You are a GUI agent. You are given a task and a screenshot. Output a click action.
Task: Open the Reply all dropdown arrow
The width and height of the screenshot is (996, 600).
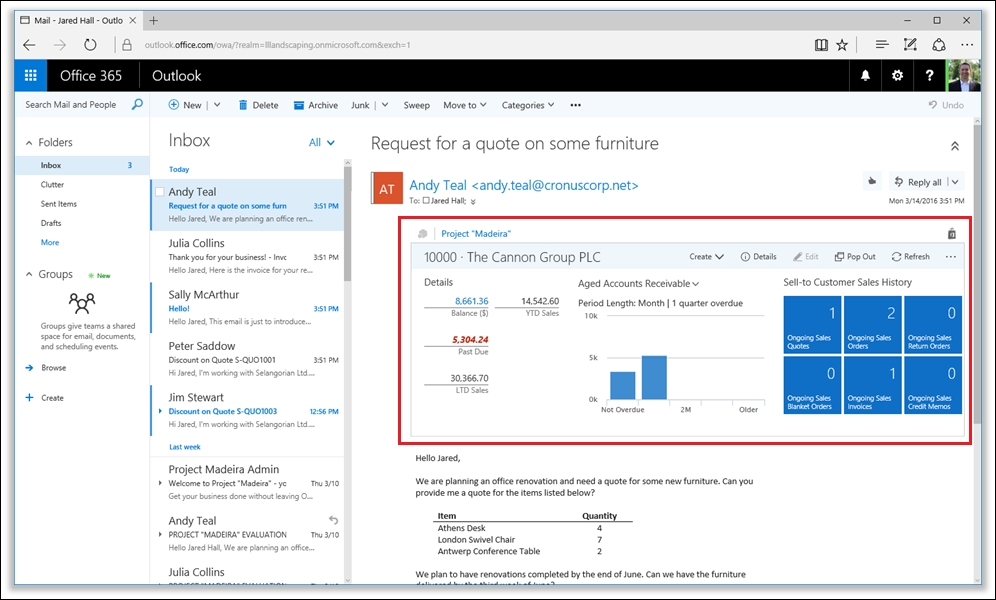955,182
